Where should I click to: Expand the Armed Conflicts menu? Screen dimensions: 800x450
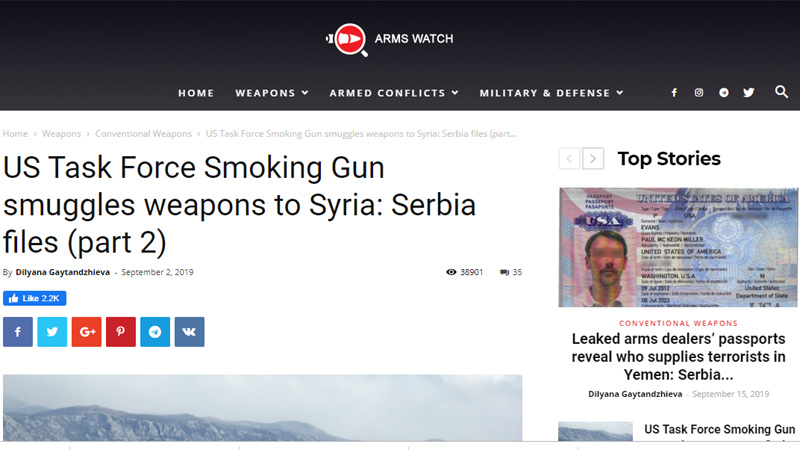tap(393, 93)
